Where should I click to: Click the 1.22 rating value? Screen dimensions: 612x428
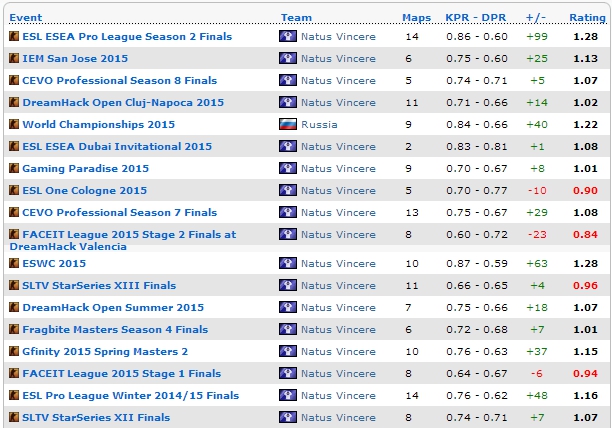tap(585, 124)
